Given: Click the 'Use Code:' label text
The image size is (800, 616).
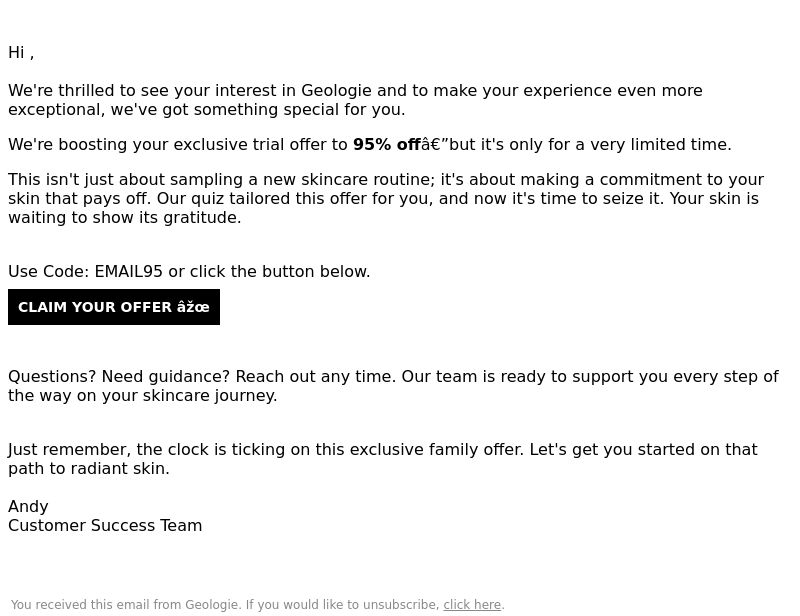Looking at the screenshot, I should (49, 272).
